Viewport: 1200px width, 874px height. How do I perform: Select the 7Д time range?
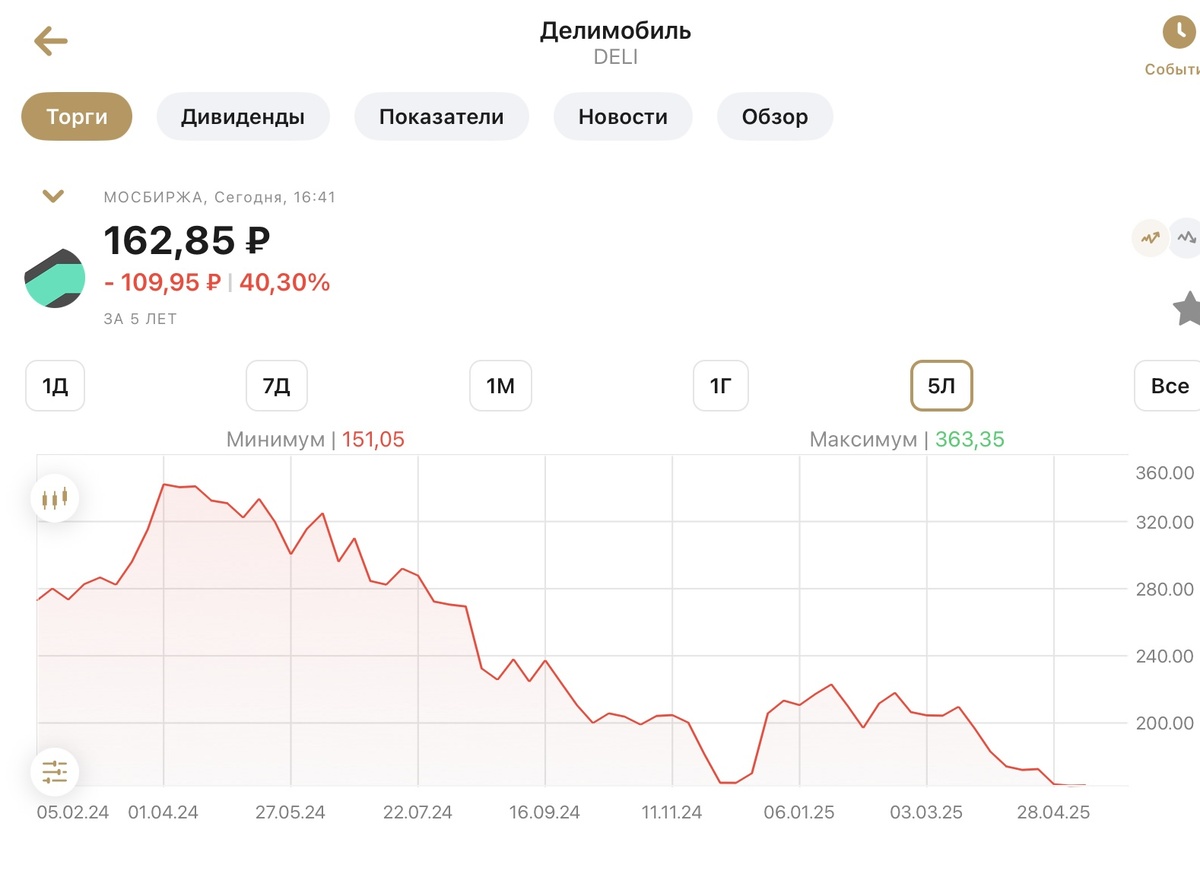(276, 386)
